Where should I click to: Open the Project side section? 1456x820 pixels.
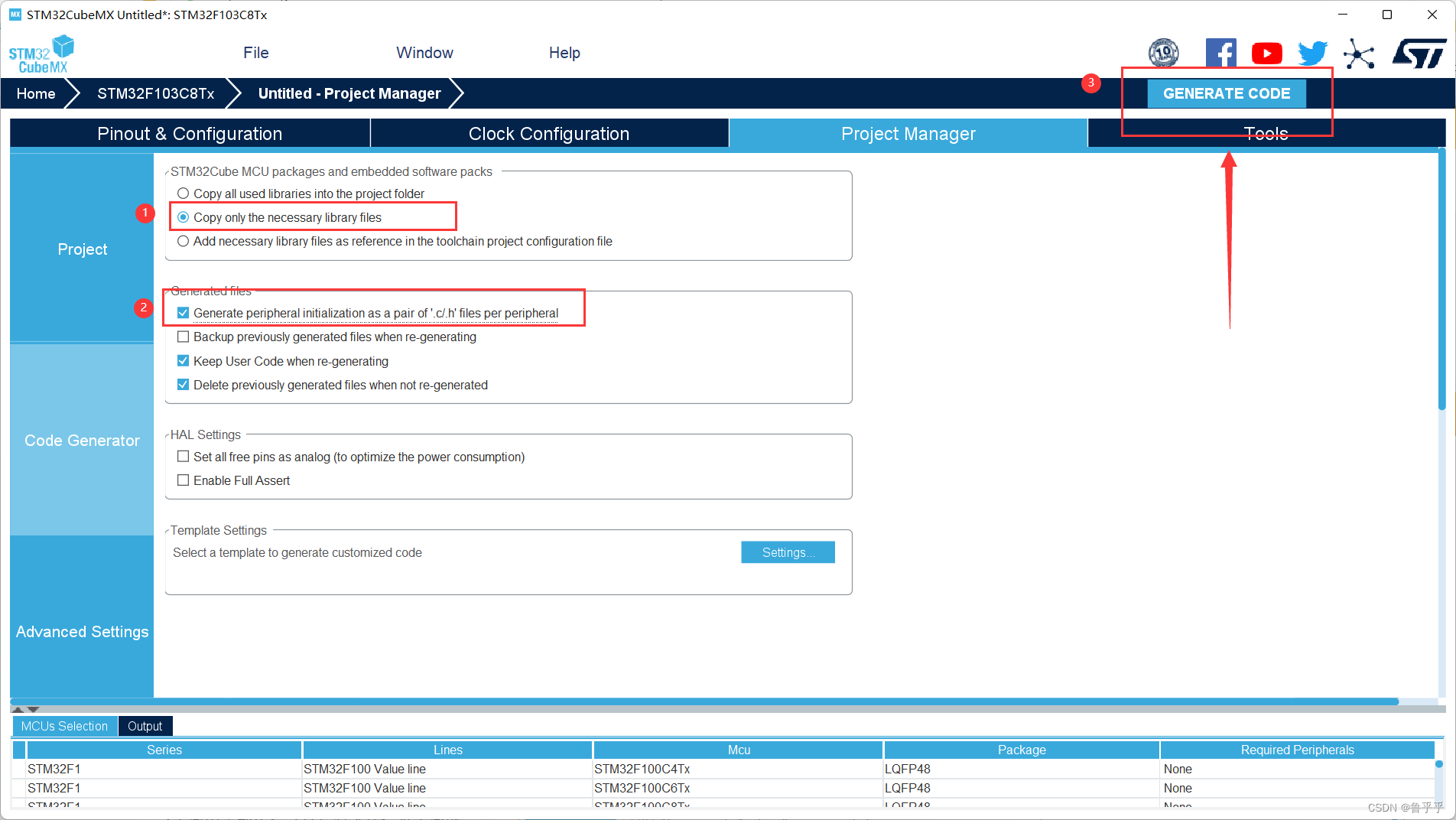coord(82,249)
